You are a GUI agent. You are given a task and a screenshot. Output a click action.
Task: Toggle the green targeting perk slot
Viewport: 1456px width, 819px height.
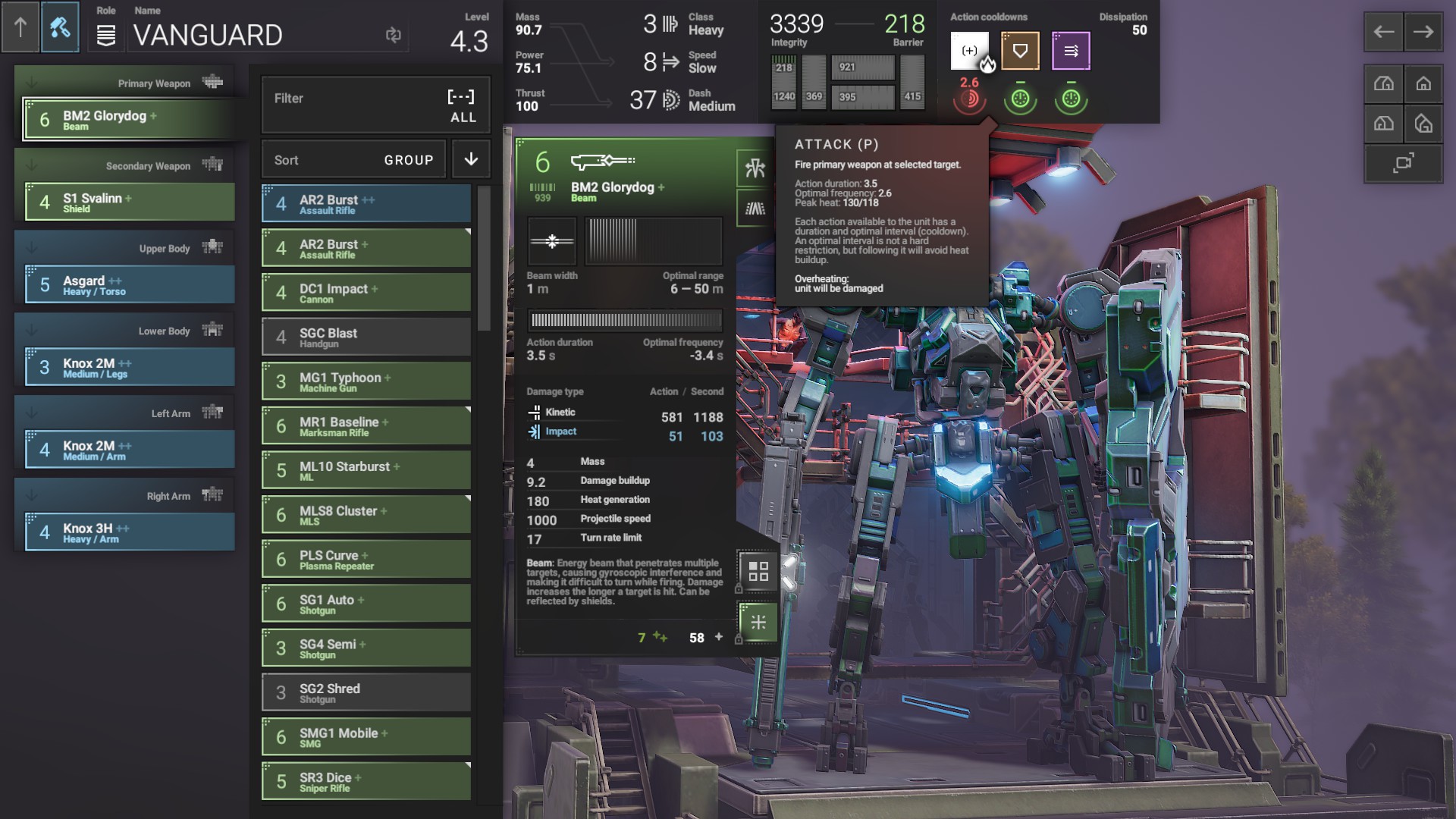click(x=758, y=623)
